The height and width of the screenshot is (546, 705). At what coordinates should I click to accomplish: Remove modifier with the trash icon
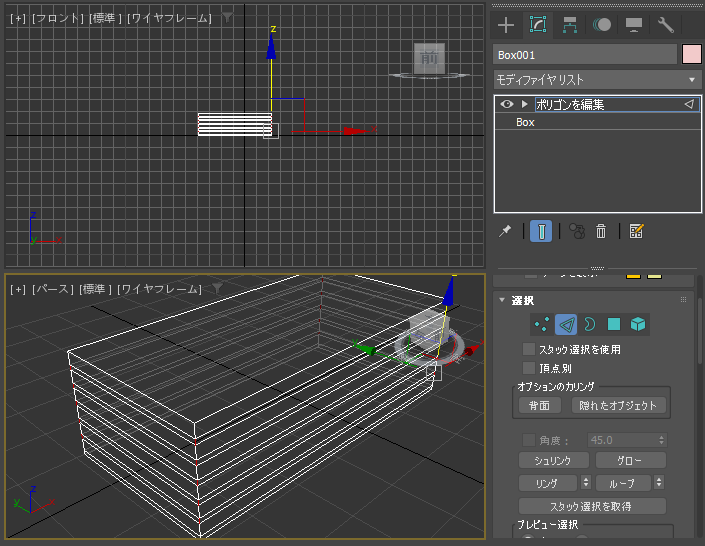[x=601, y=231]
